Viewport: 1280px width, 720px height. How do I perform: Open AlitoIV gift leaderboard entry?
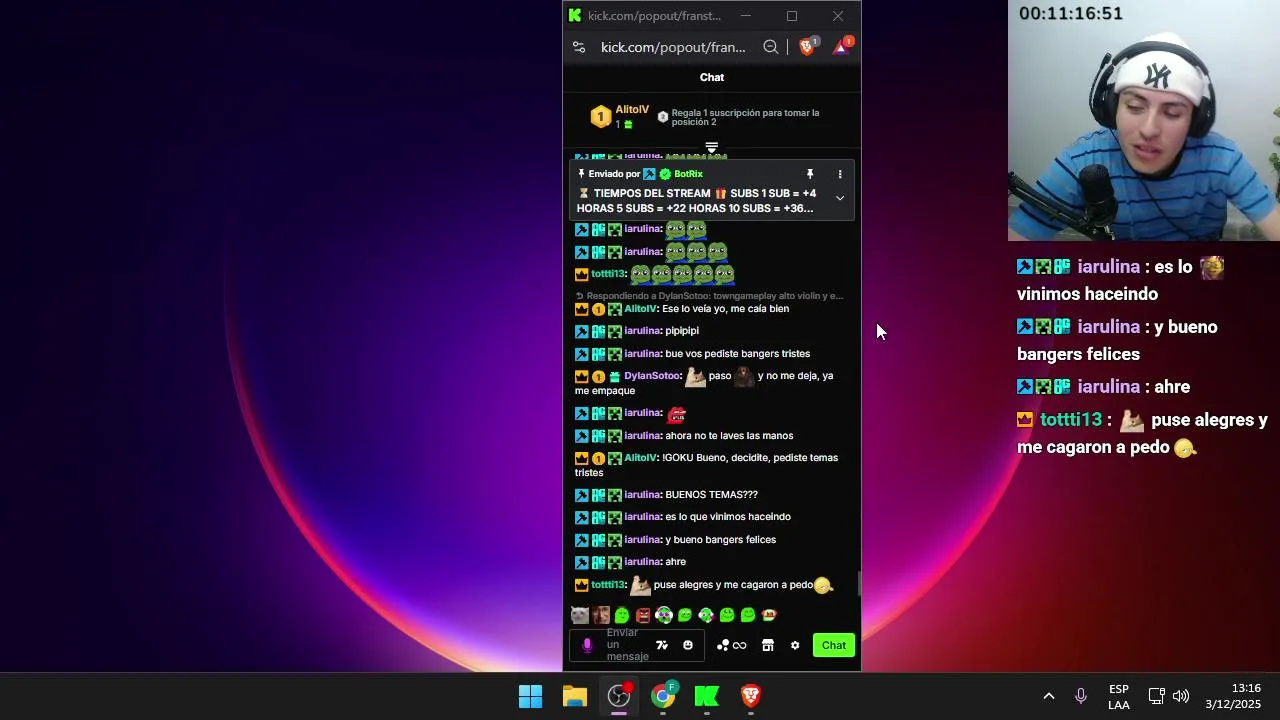click(620, 117)
